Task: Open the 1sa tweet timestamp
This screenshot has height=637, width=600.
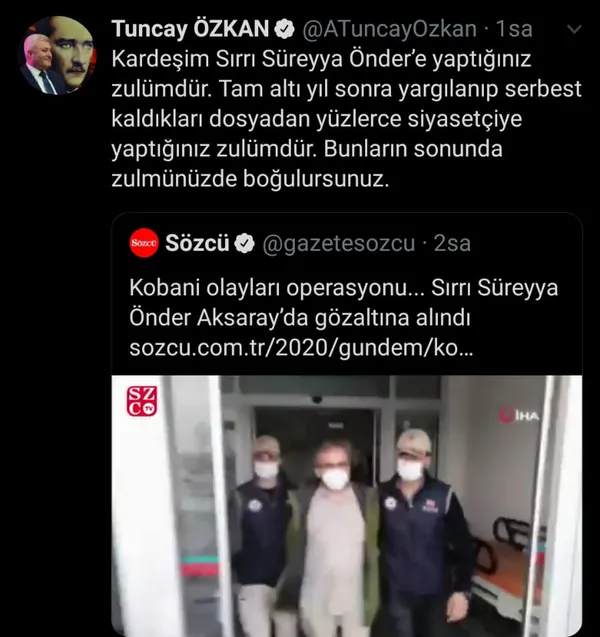Action: click(514, 29)
